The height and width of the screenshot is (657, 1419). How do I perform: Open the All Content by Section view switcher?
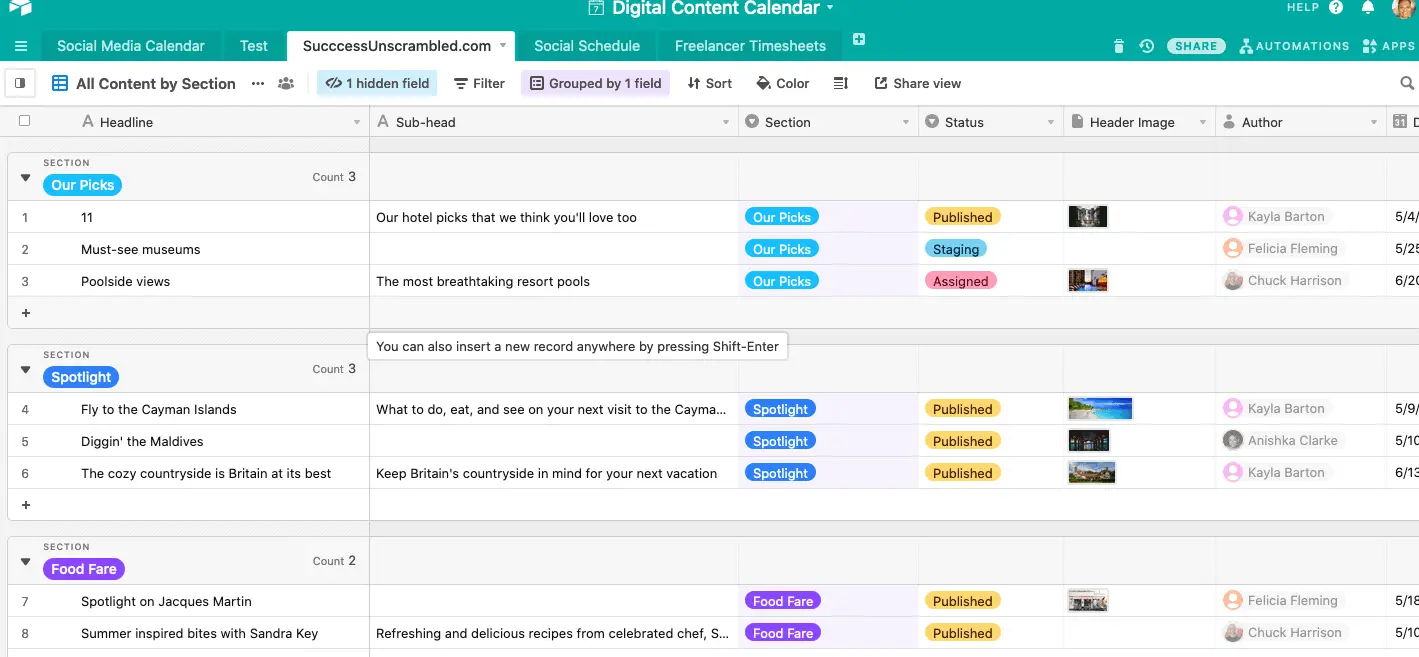click(144, 84)
